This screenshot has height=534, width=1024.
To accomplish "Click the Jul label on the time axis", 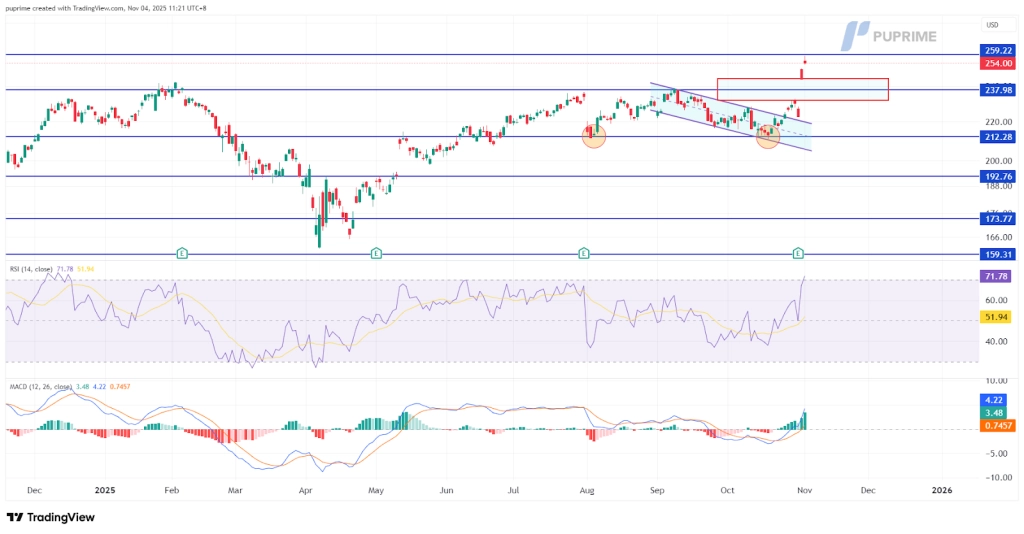I will (514, 490).
